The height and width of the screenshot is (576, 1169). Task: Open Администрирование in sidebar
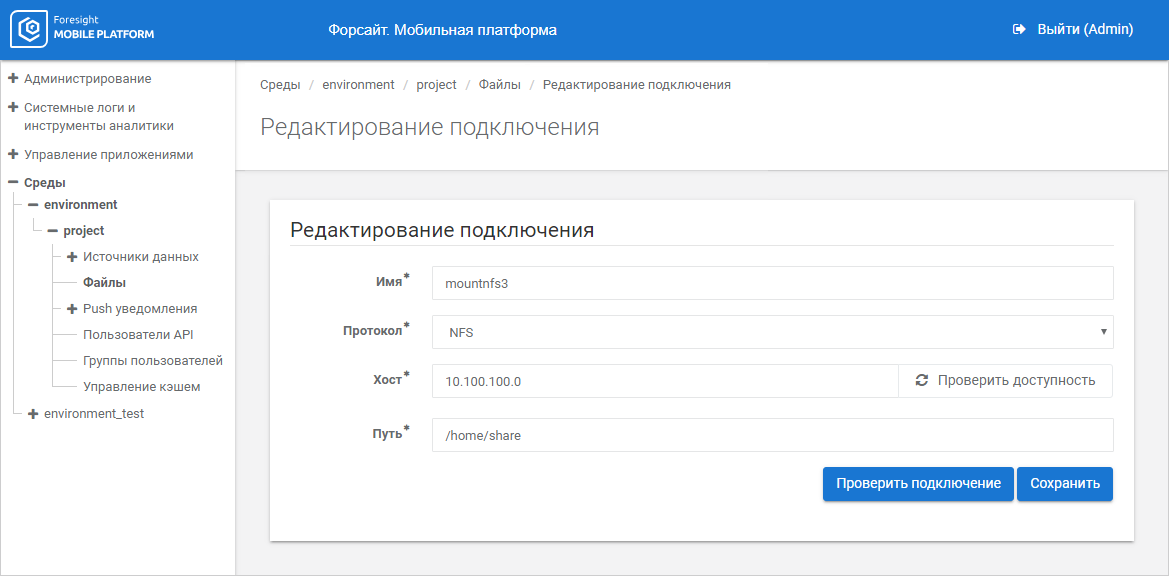pyautogui.click(x=88, y=78)
